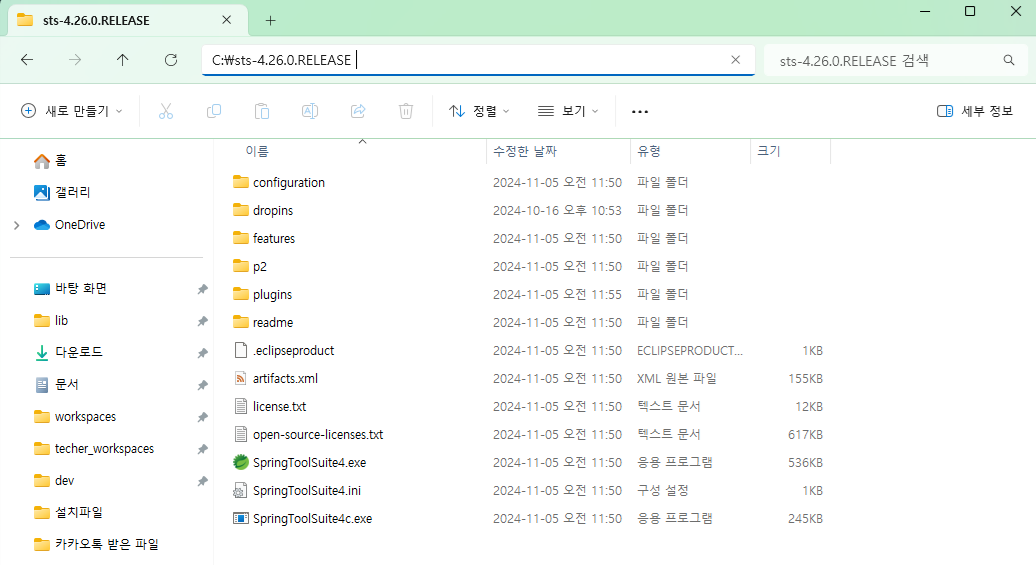Unpin the lib folder pin icon
Image resolution: width=1036 pixels, height=565 pixels.
(202, 321)
